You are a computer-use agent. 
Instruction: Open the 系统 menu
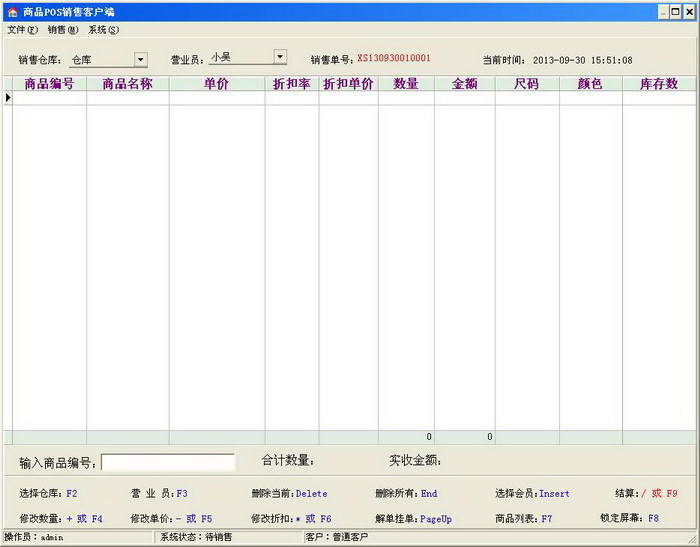[103, 30]
